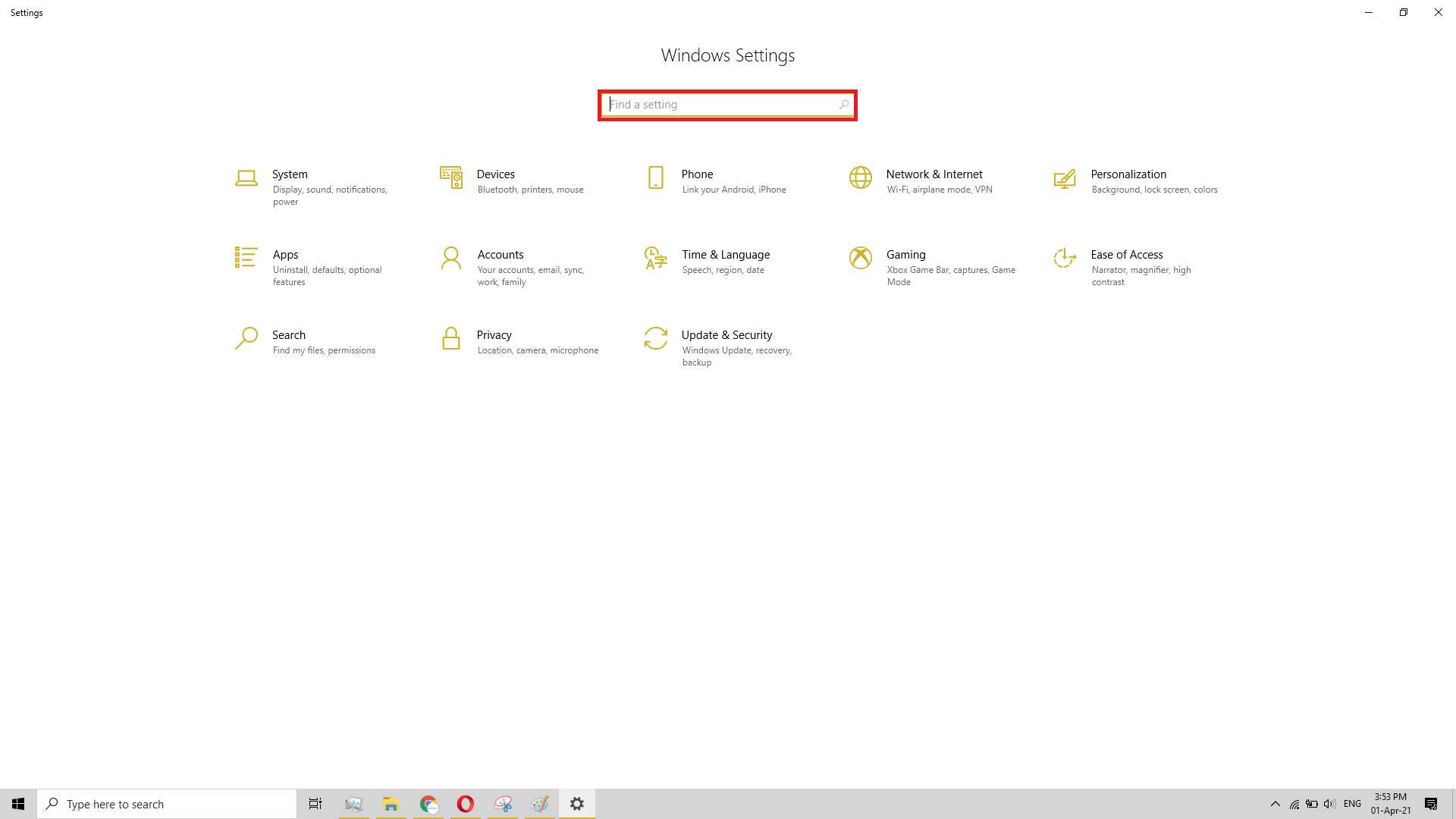Click the System heading link
This screenshot has height=819, width=1456.
[290, 174]
